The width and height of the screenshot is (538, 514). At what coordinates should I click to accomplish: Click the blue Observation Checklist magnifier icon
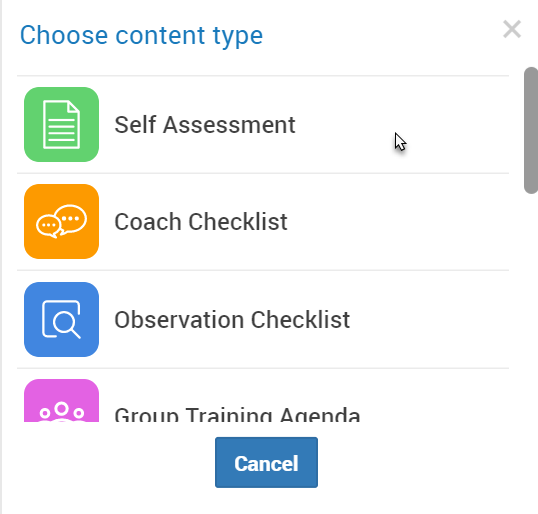(61, 319)
